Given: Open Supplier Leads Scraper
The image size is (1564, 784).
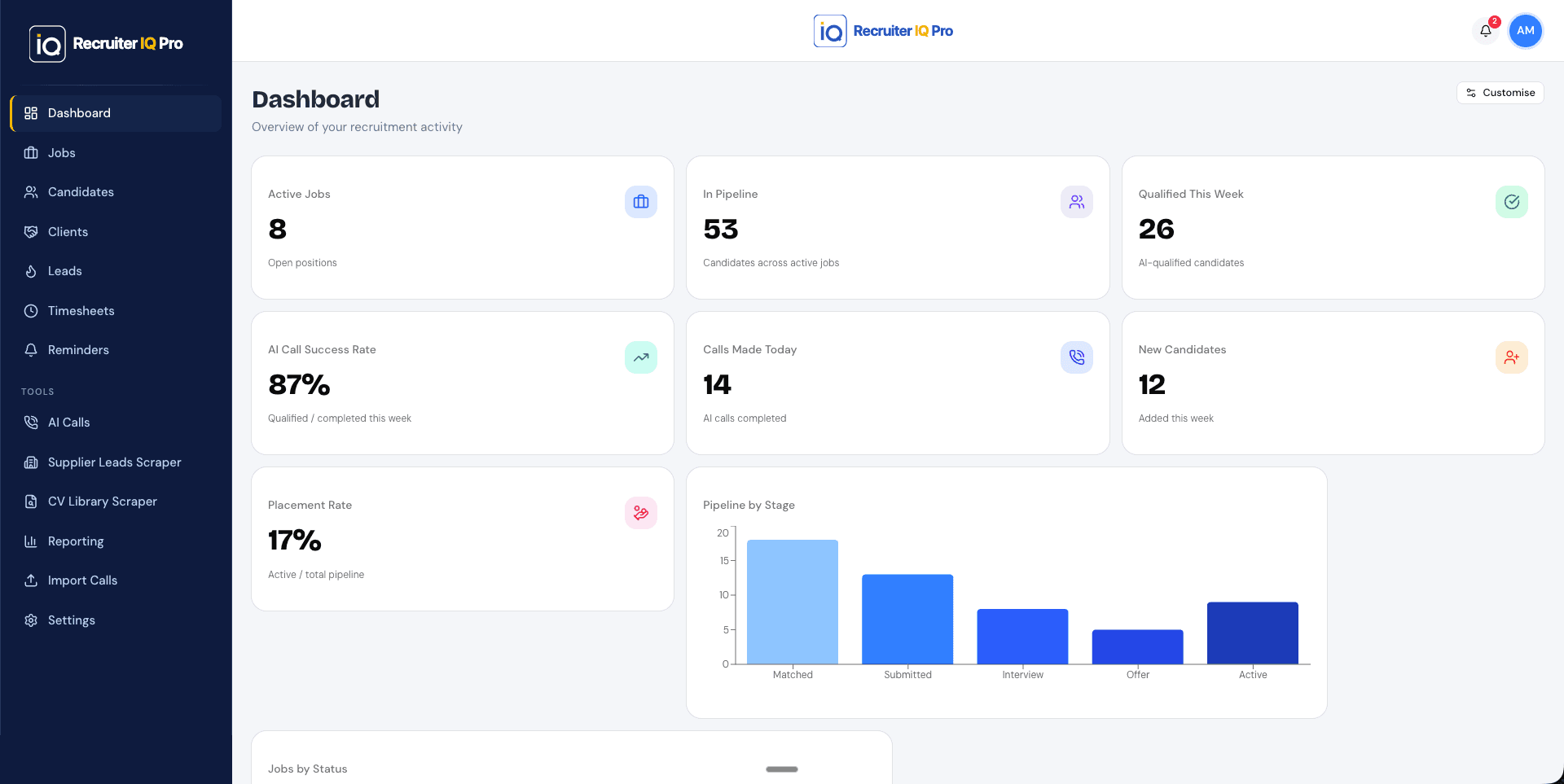Looking at the screenshot, I should coord(116,462).
